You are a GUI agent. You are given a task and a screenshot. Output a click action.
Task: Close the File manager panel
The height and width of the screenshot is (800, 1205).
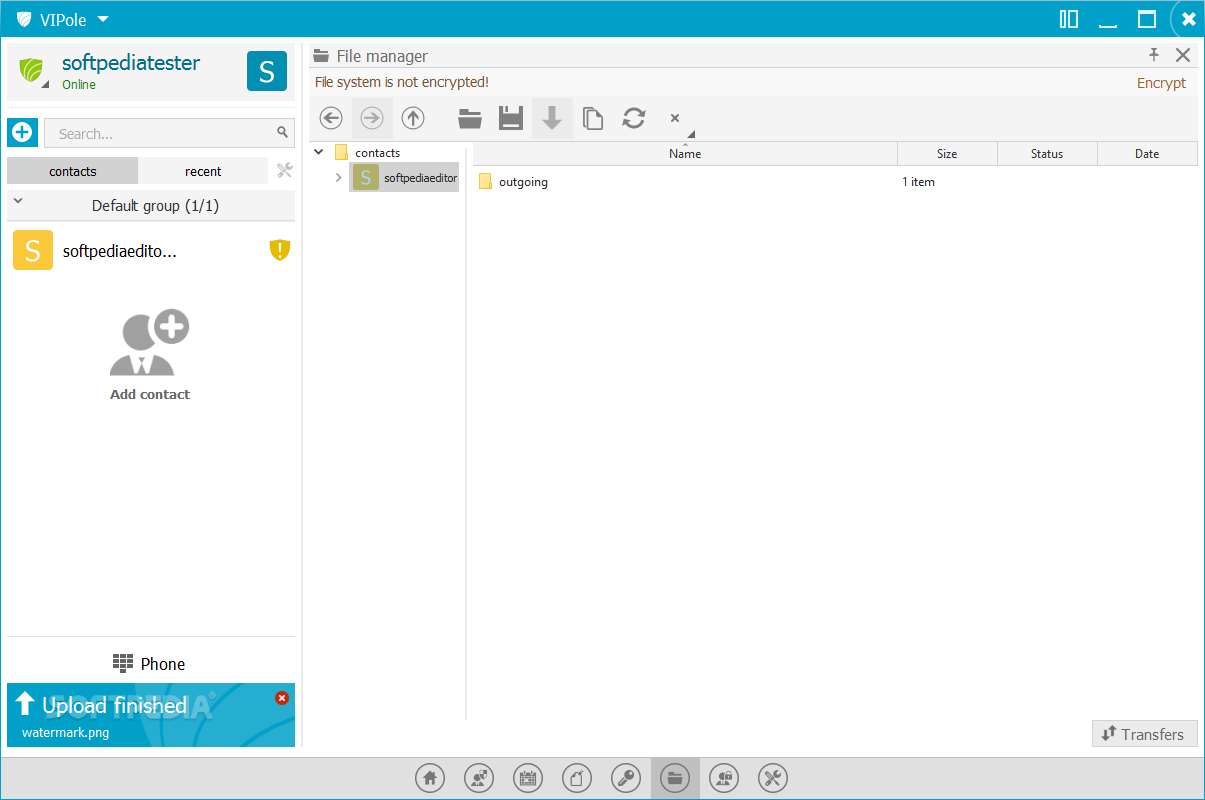(x=1183, y=55)
